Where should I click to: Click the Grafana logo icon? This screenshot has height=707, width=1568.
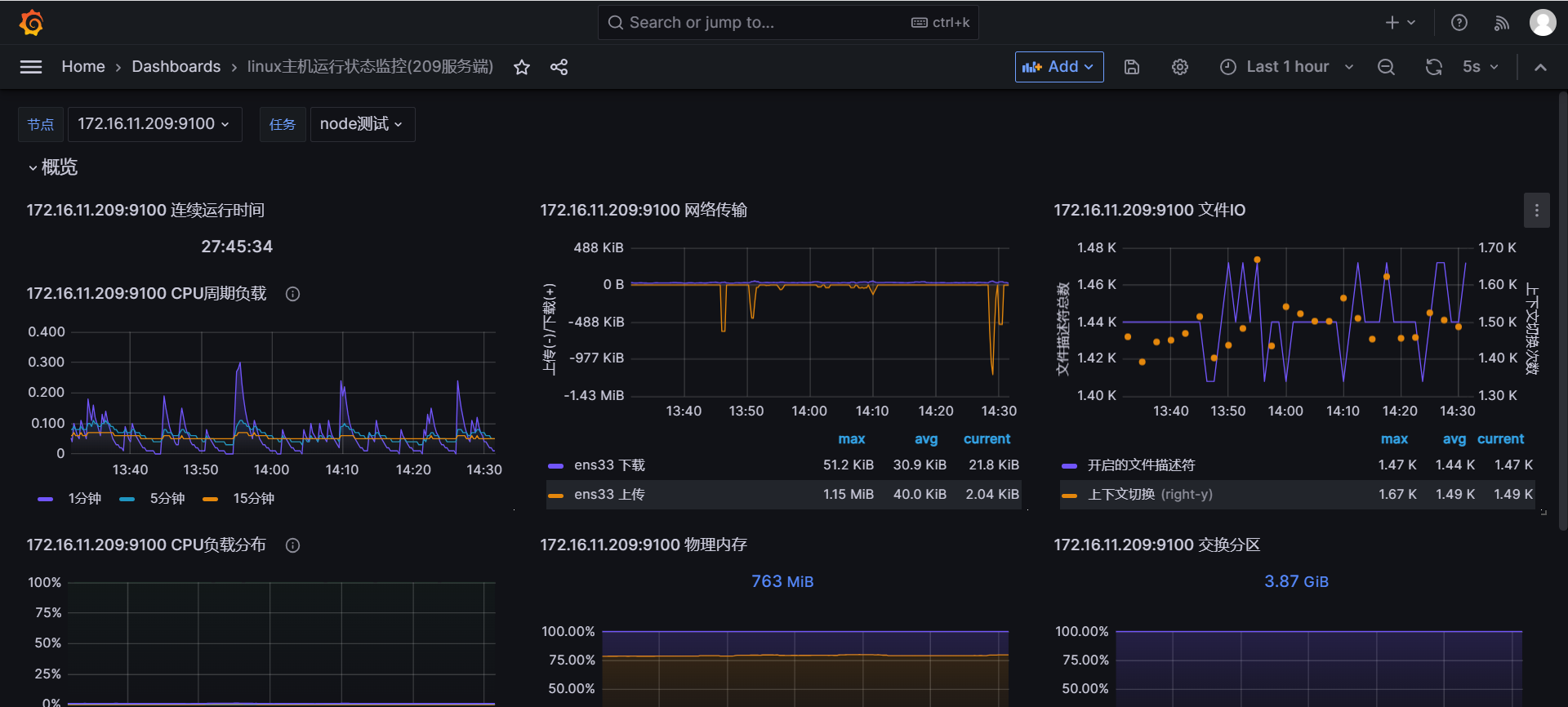coord(31,23)
